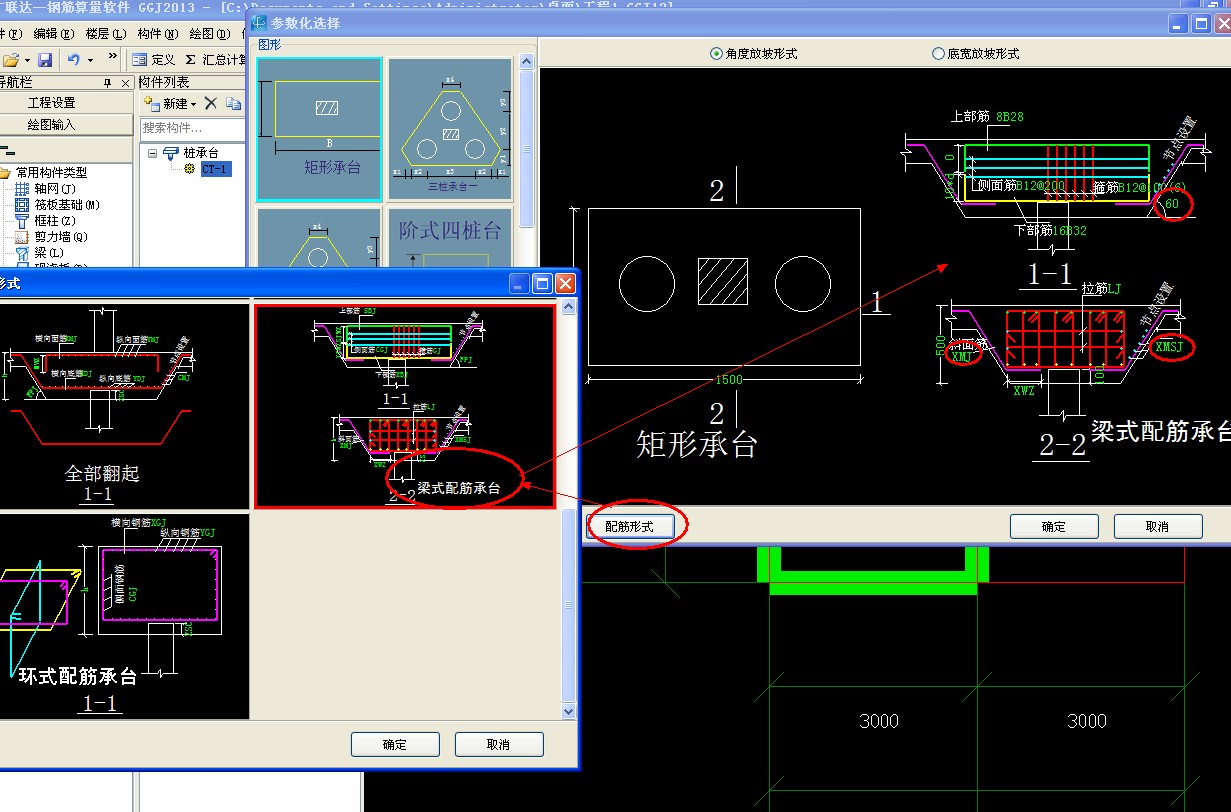Viewport: 1231px width, 812px height.
Task: Choose the 矩形承台 shape thumbnail
Action: (x=319, y=129)
